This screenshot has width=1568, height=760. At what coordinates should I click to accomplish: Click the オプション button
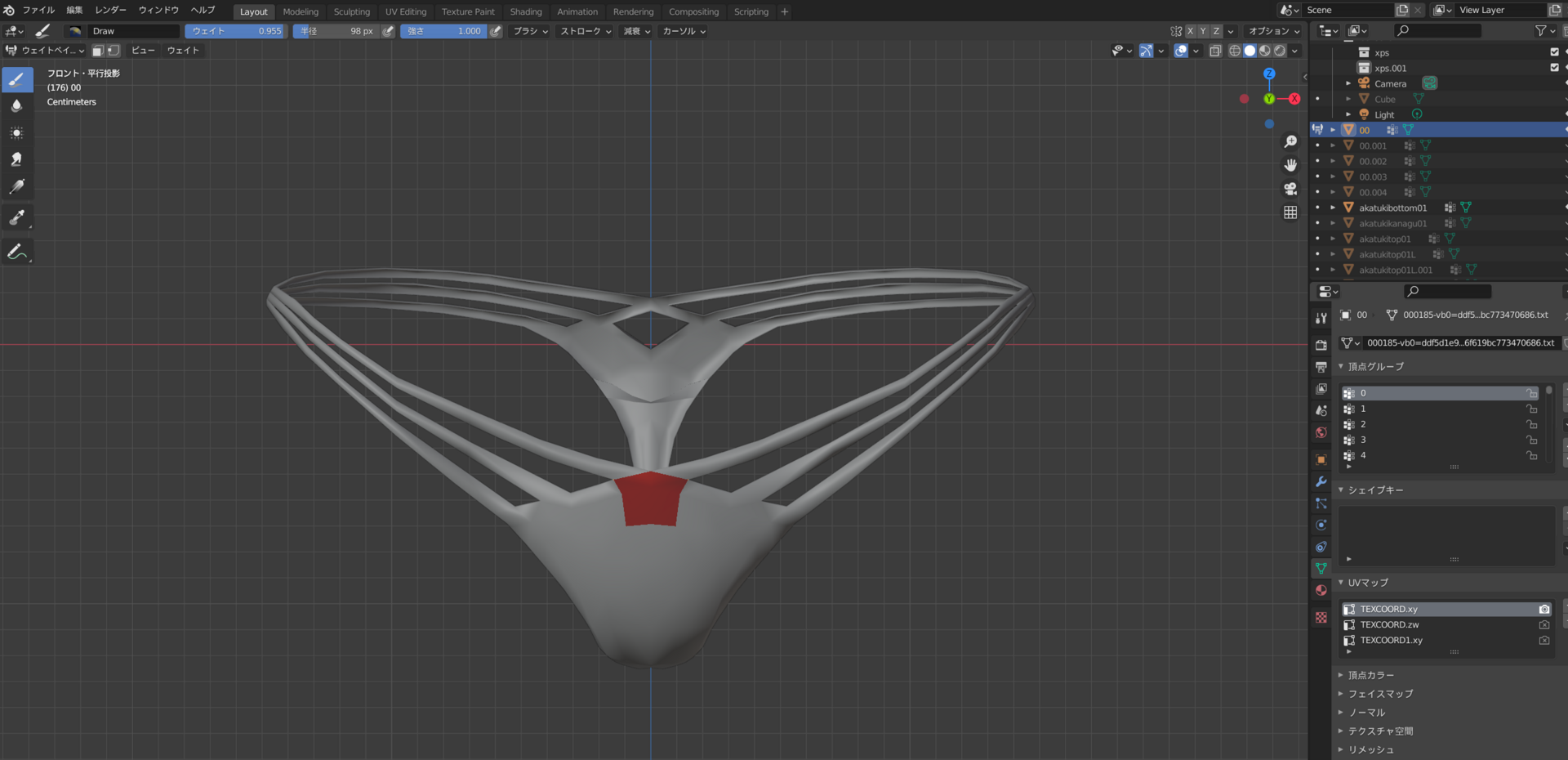1274,31
